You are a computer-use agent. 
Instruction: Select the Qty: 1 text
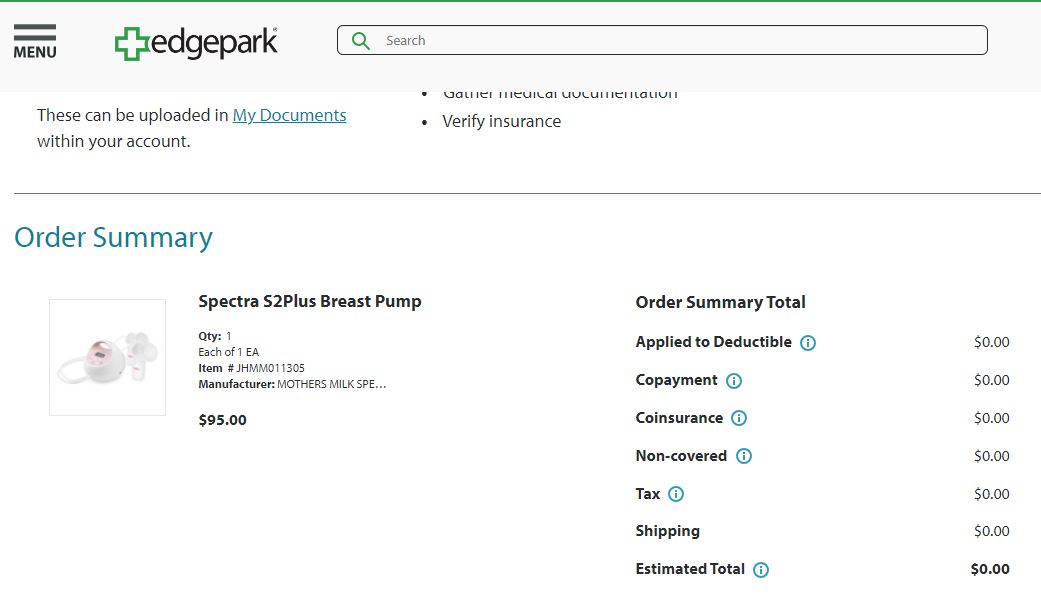pos(214,336)
